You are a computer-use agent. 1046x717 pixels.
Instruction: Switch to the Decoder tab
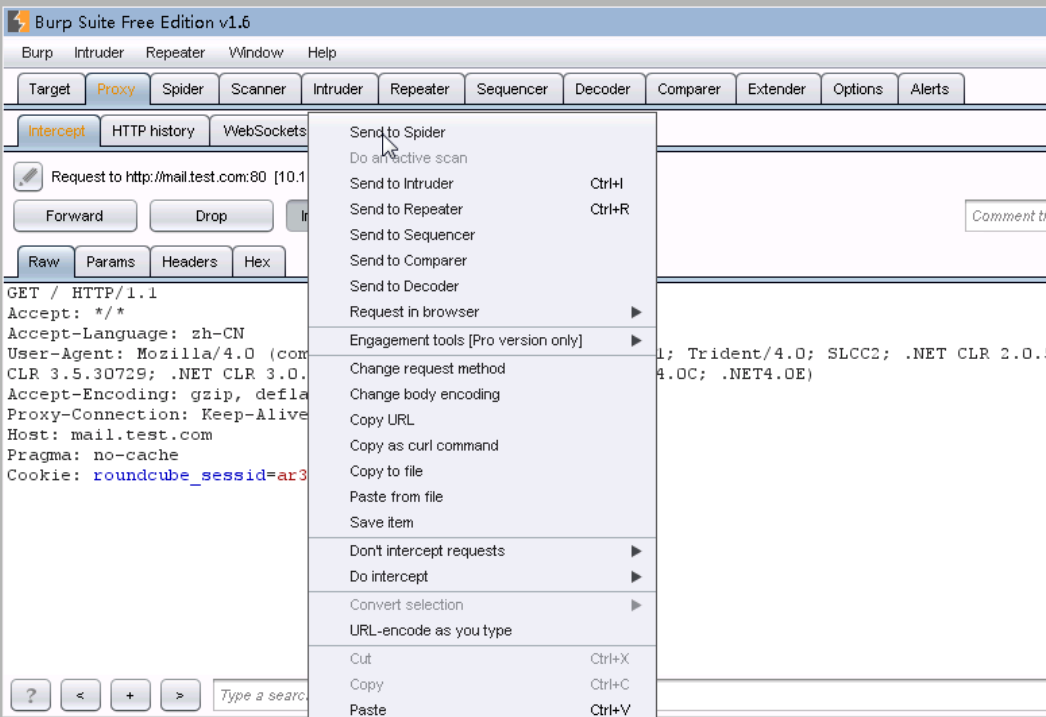pos(602,89)
